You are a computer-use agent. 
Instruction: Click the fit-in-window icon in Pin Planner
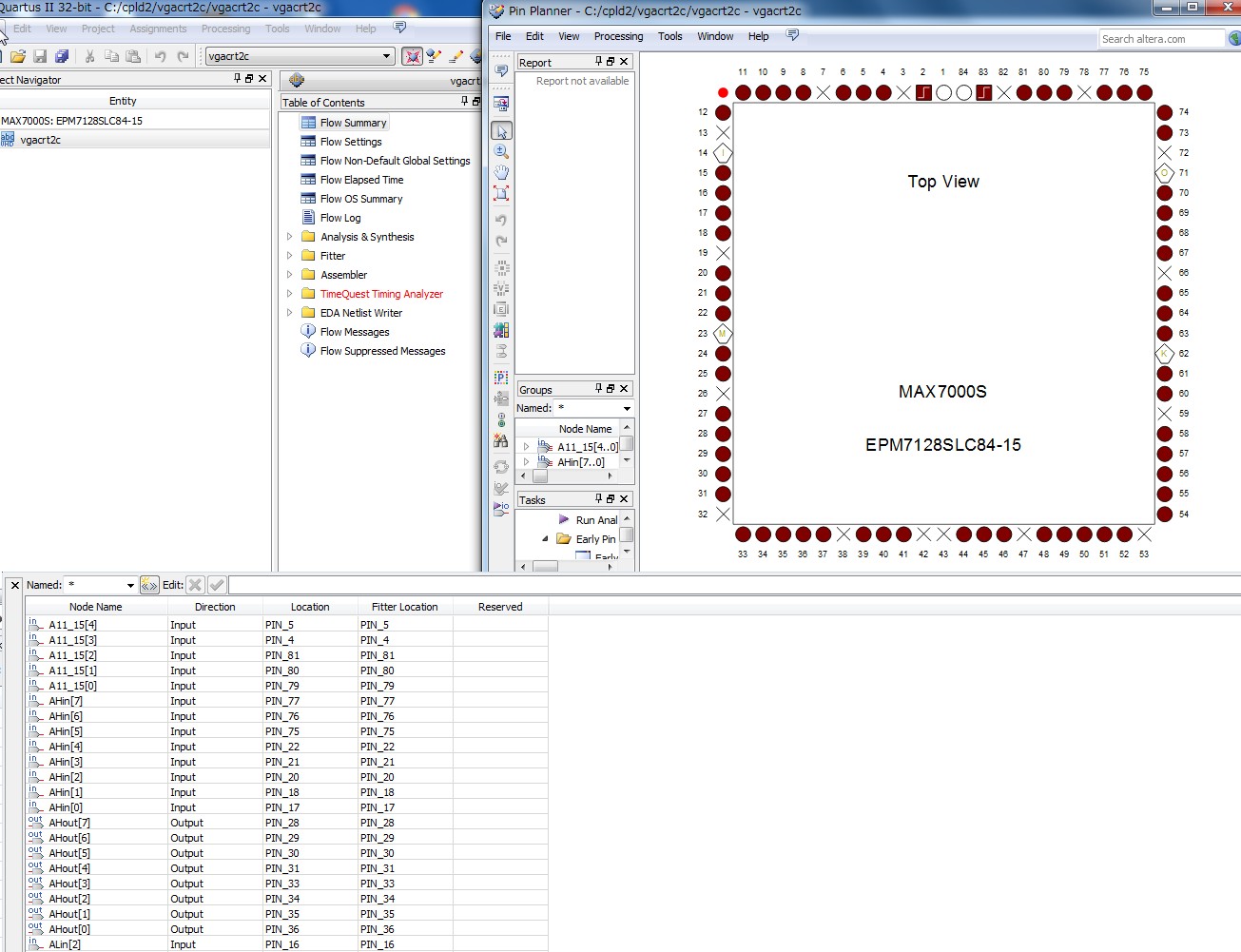coord(501,193)
